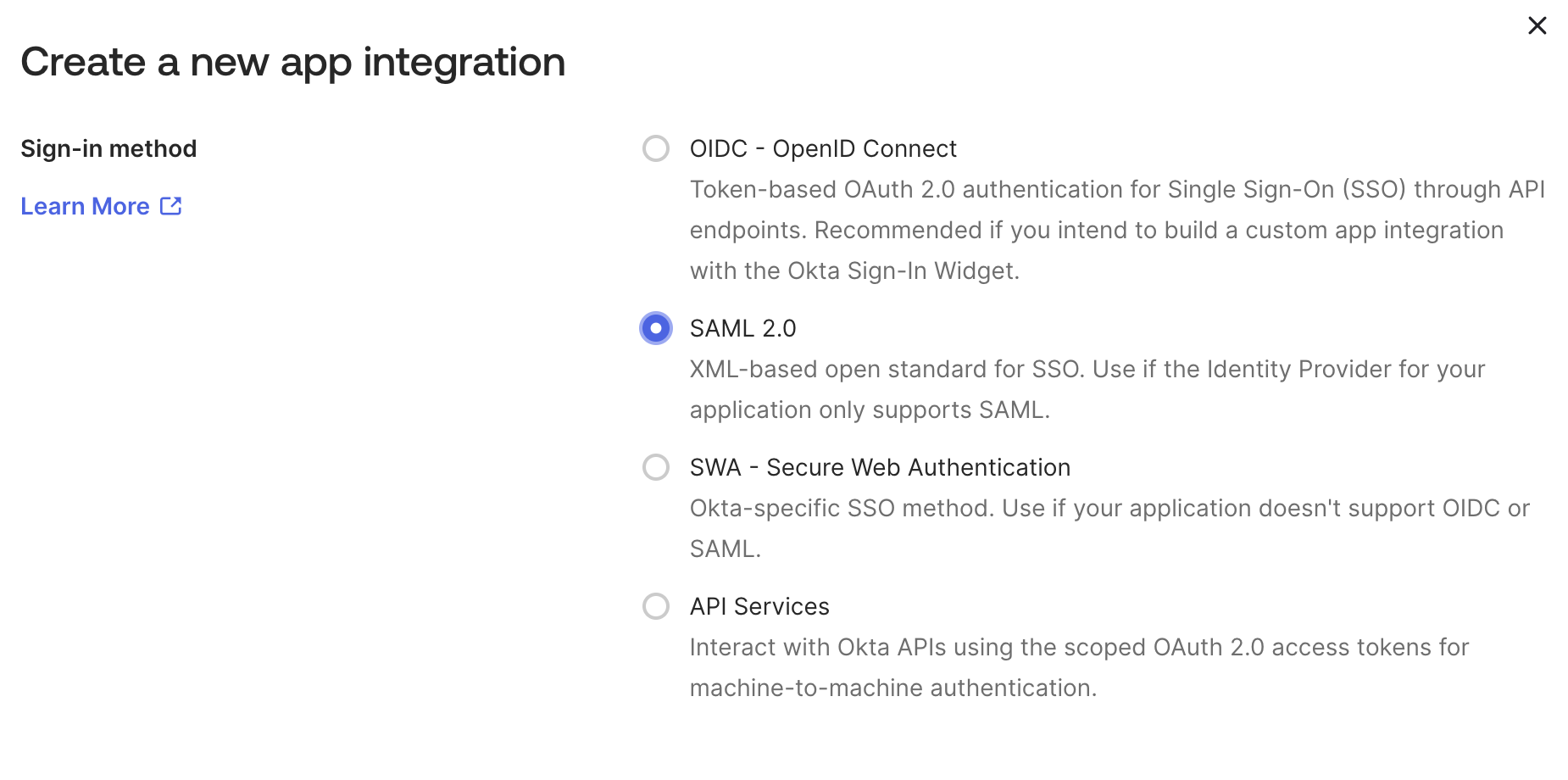The height and width of the screenshot is (780, 1568).
Task: Click the "Interact with Okta APIs" description line
Action: pyautogui.click(x=1079, y=647)
